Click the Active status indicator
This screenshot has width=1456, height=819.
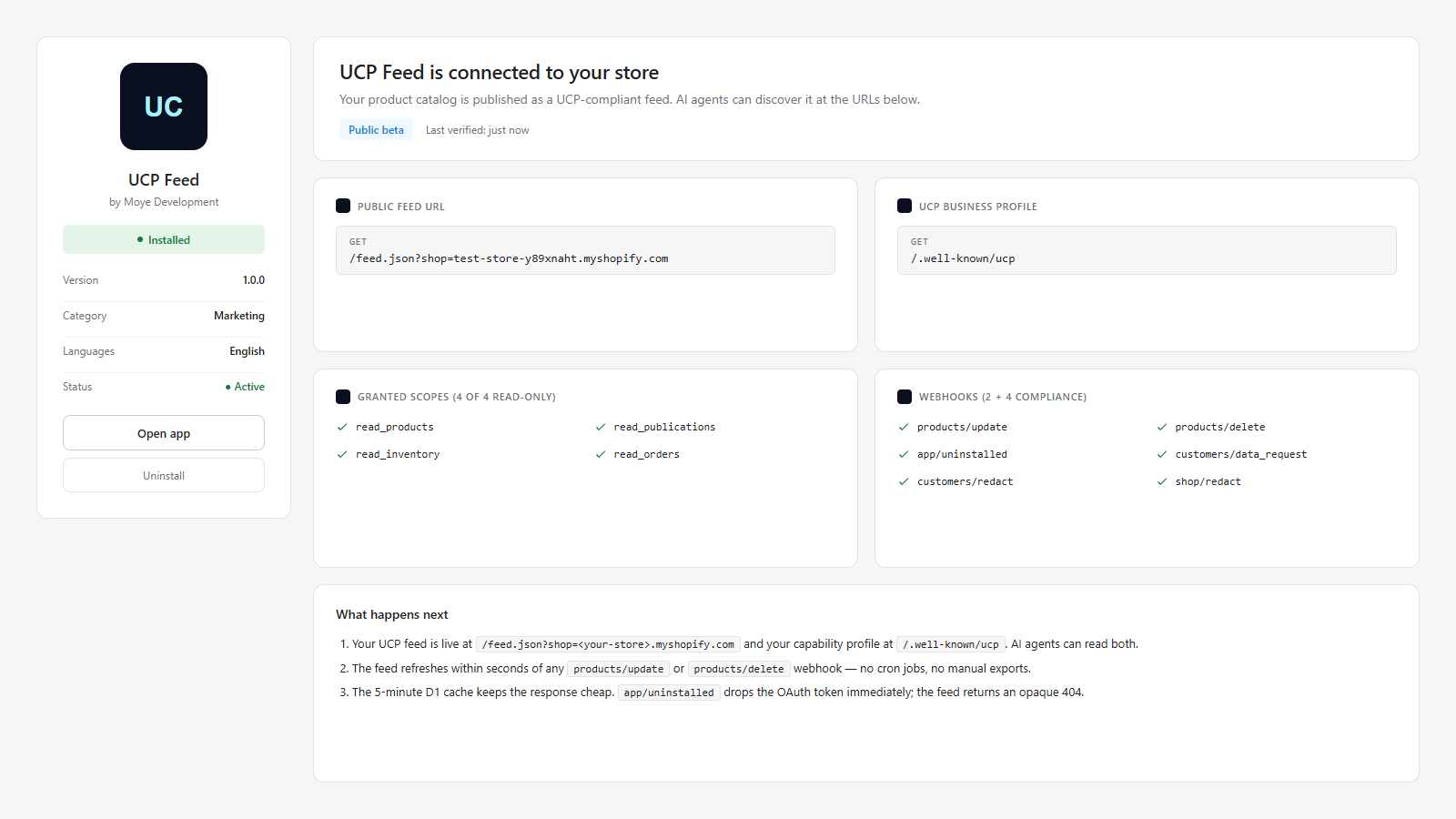(245, 387)
